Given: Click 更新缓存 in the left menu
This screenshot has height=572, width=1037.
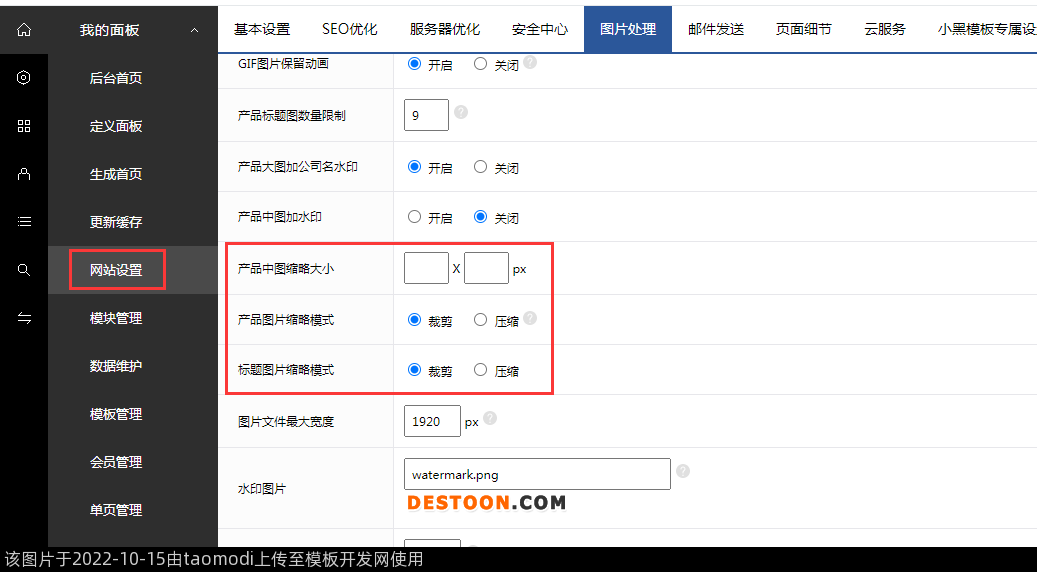Looking at the screenshot, I should pyautogui.click(x=116, y=222).
